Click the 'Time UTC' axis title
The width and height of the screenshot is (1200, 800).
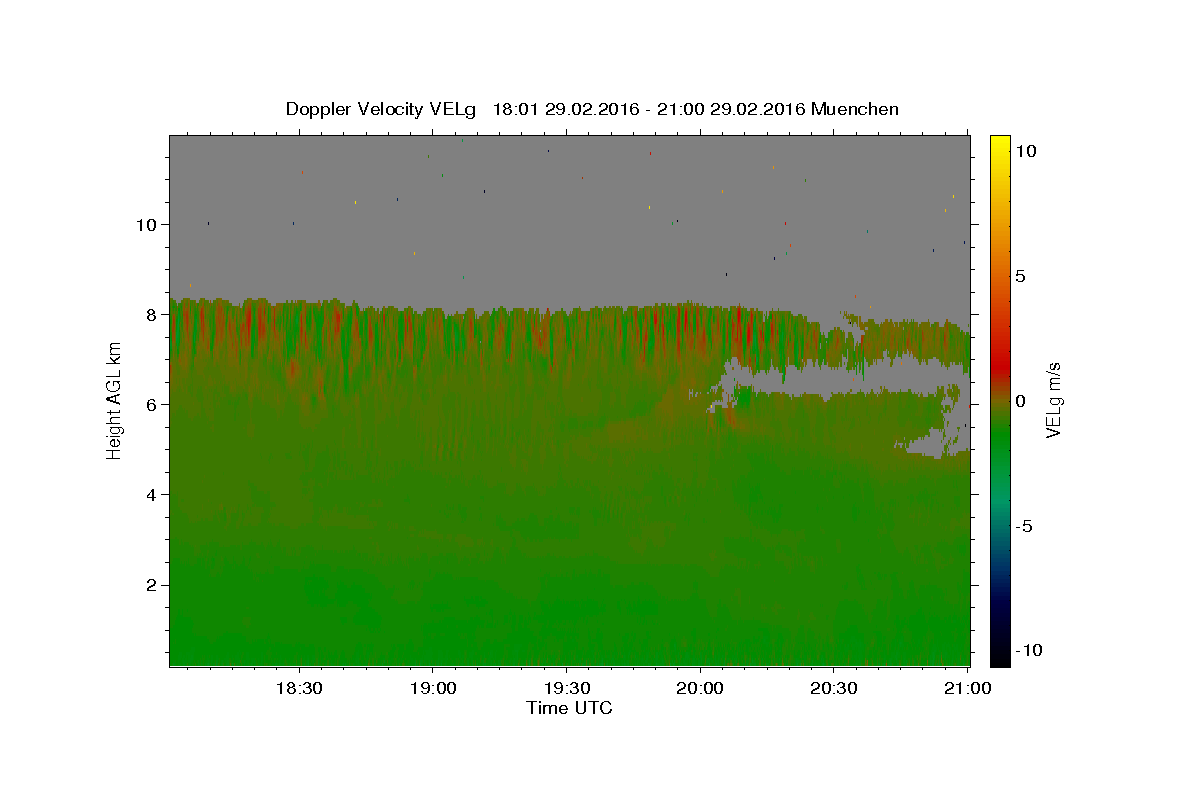coord(569,708)
